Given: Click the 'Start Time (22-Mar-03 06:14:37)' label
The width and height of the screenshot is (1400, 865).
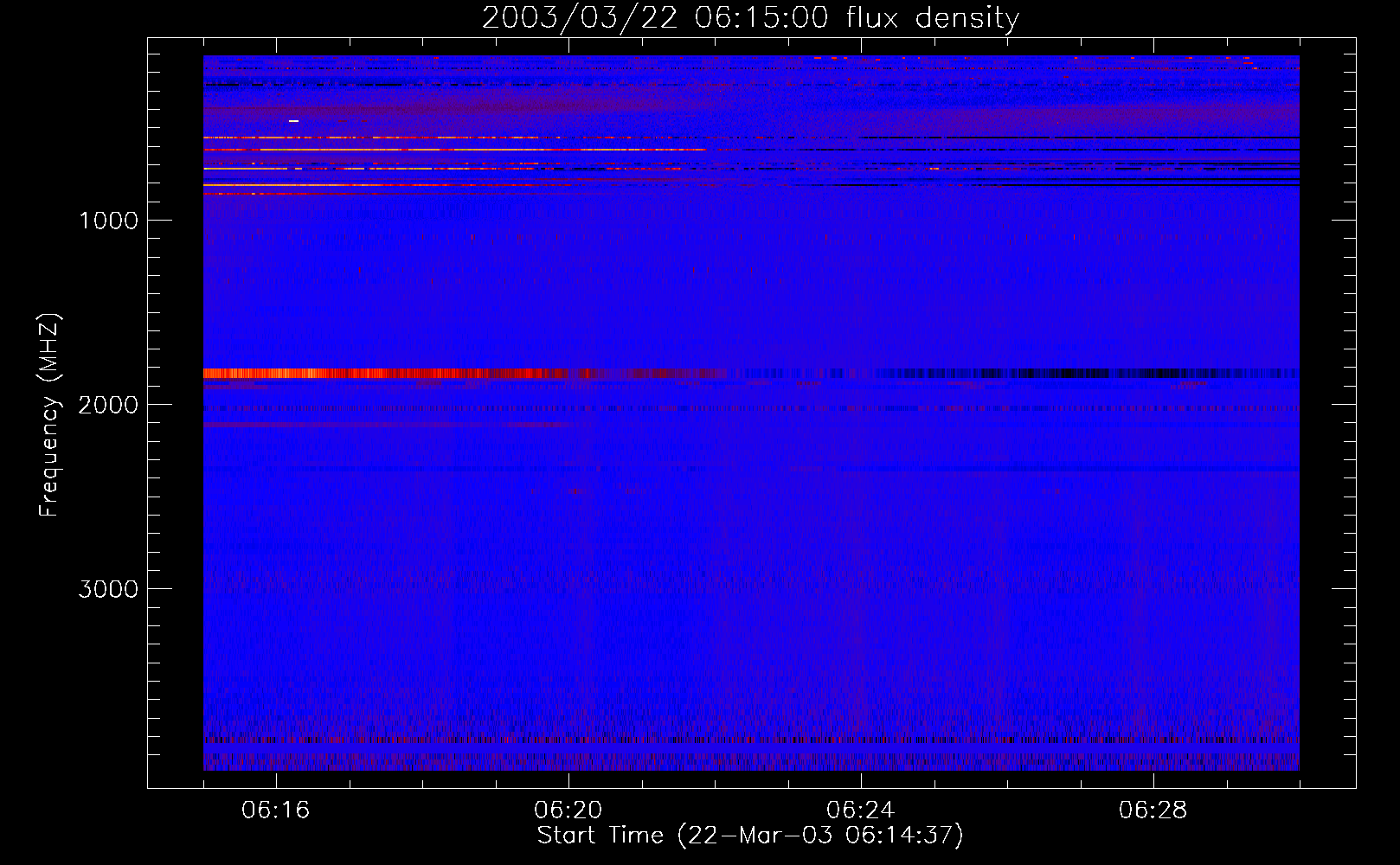Looking at the screenshot, I should click(x=750, y=836).
